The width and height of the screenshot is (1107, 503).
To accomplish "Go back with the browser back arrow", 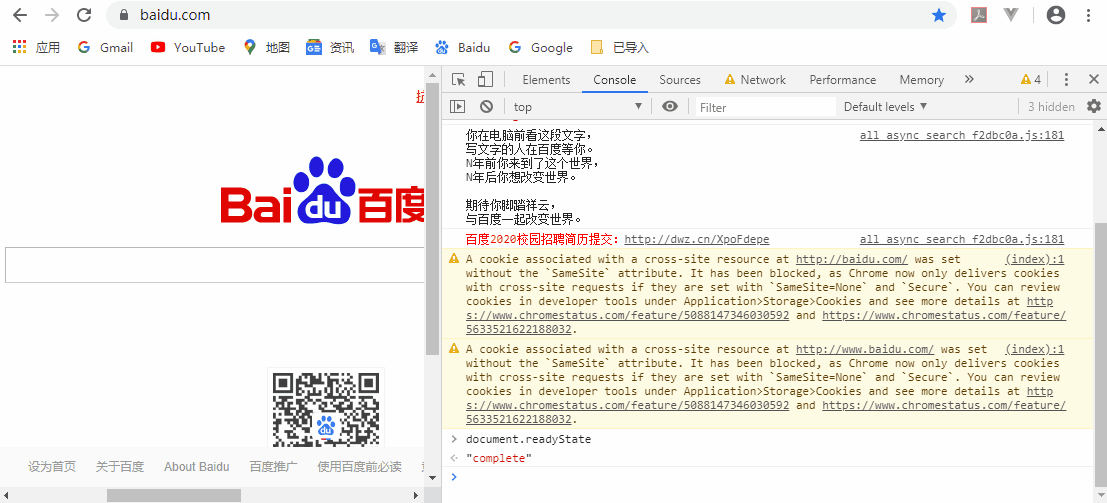I will 20,15.
